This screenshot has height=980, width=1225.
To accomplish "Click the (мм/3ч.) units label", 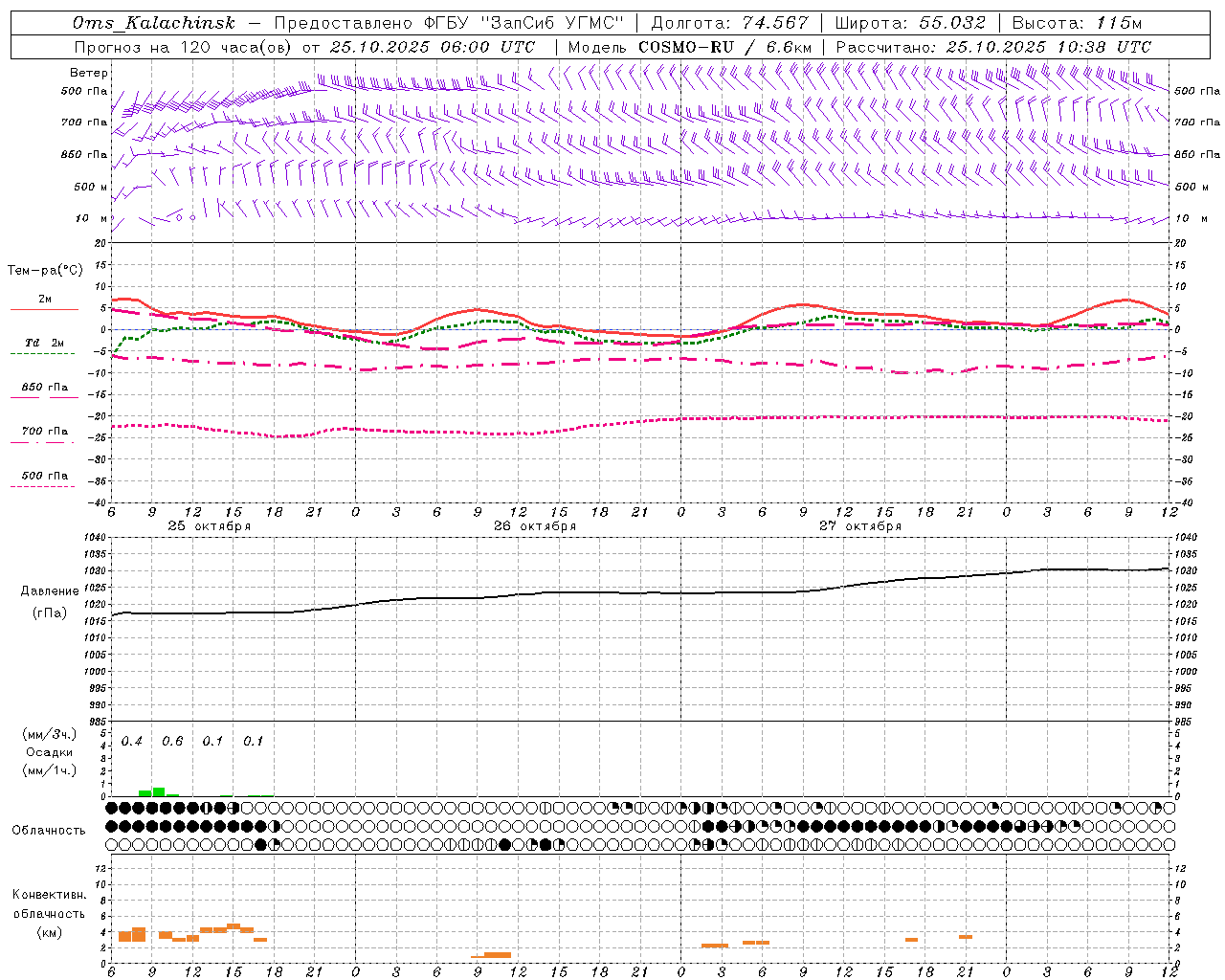I will click(49, 734).
